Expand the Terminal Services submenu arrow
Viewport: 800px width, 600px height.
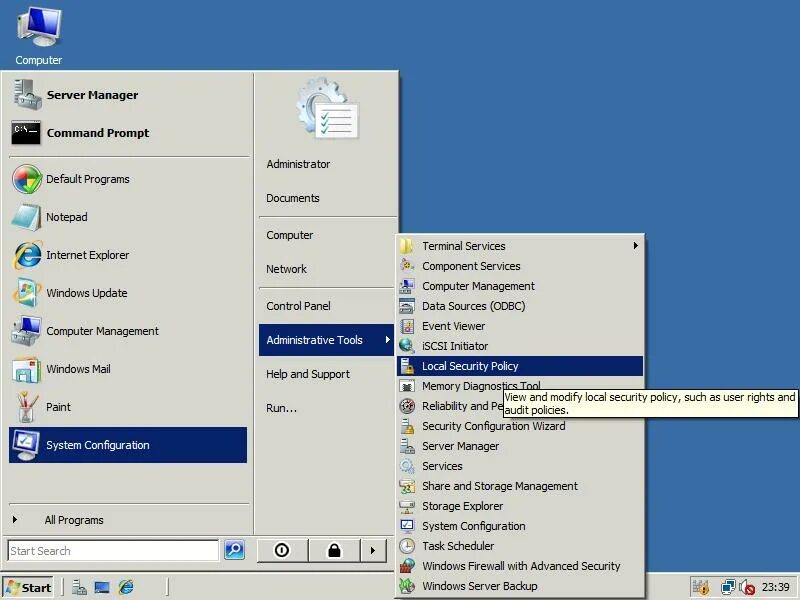tap(636, 245)
